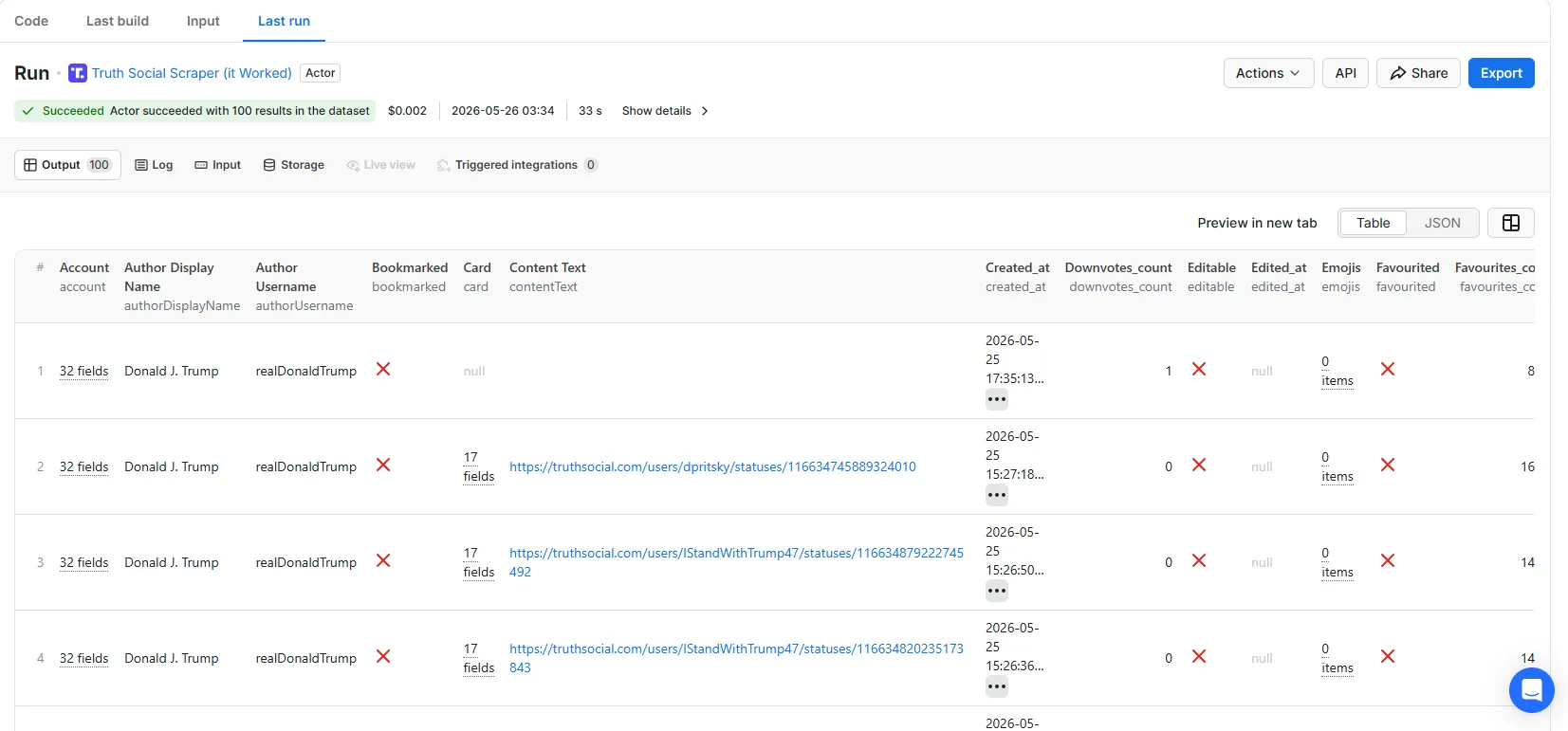Click Preview in new tab
This screenshot has height=731, width=1568.
coord(1257,223)
